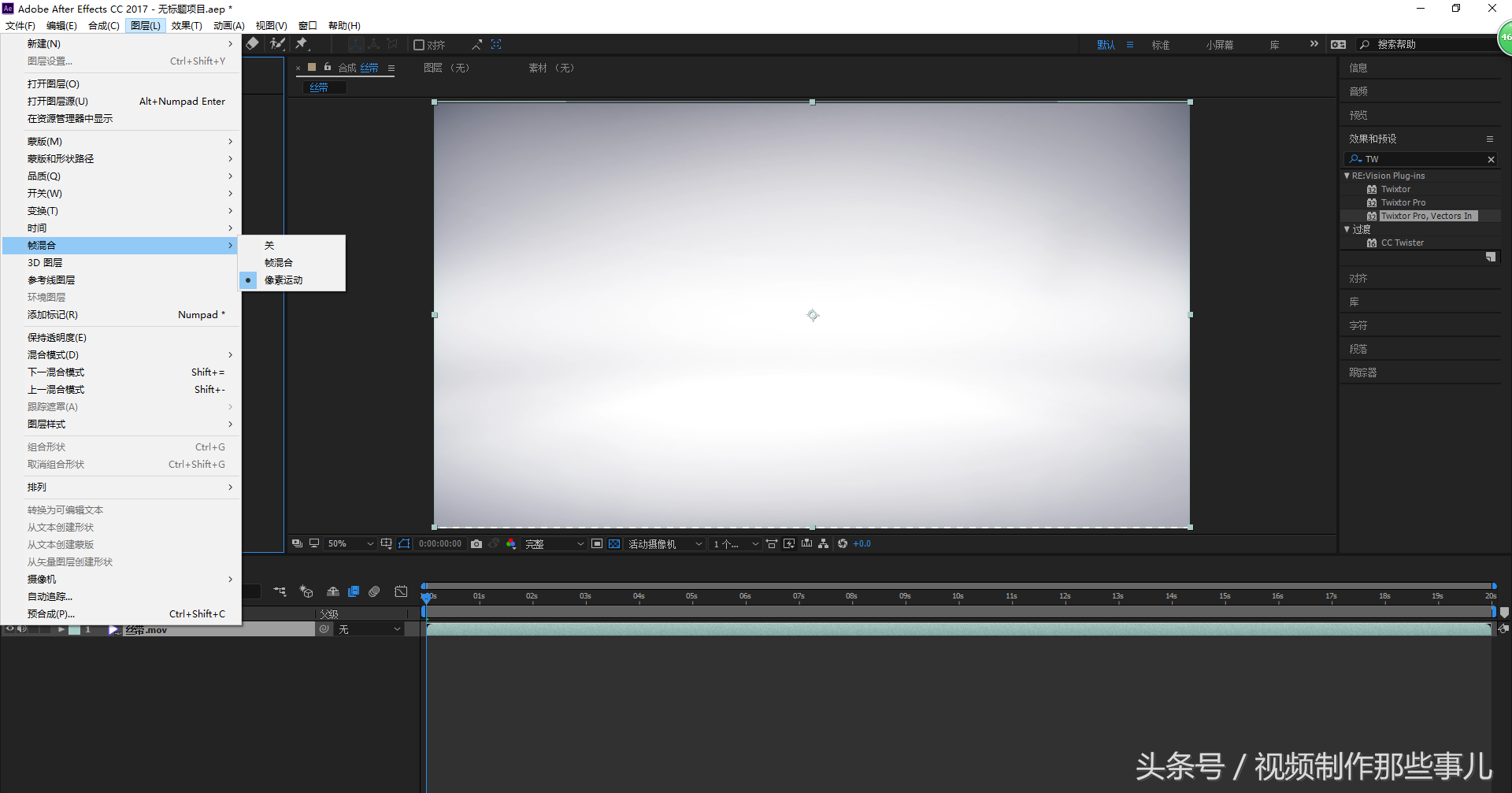Open timeline icon in viewer footer

point(806,543)
